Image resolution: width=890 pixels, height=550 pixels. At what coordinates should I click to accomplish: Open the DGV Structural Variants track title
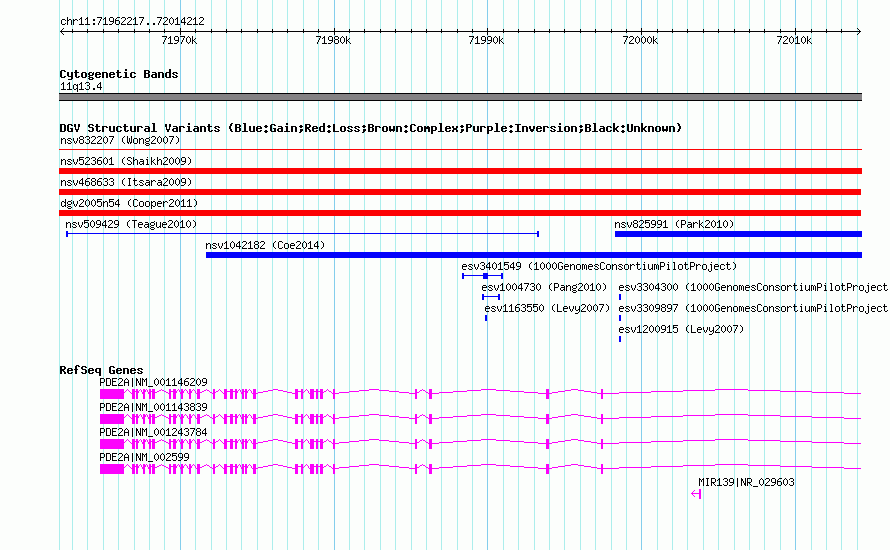pyautogui.click(x=371, y=128)
